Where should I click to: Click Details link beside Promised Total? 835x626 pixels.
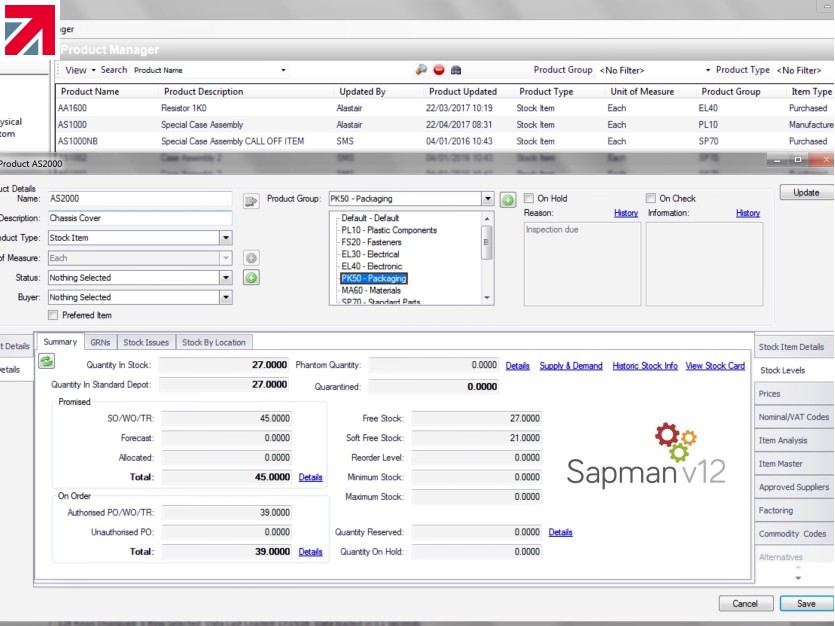(310, 477)
